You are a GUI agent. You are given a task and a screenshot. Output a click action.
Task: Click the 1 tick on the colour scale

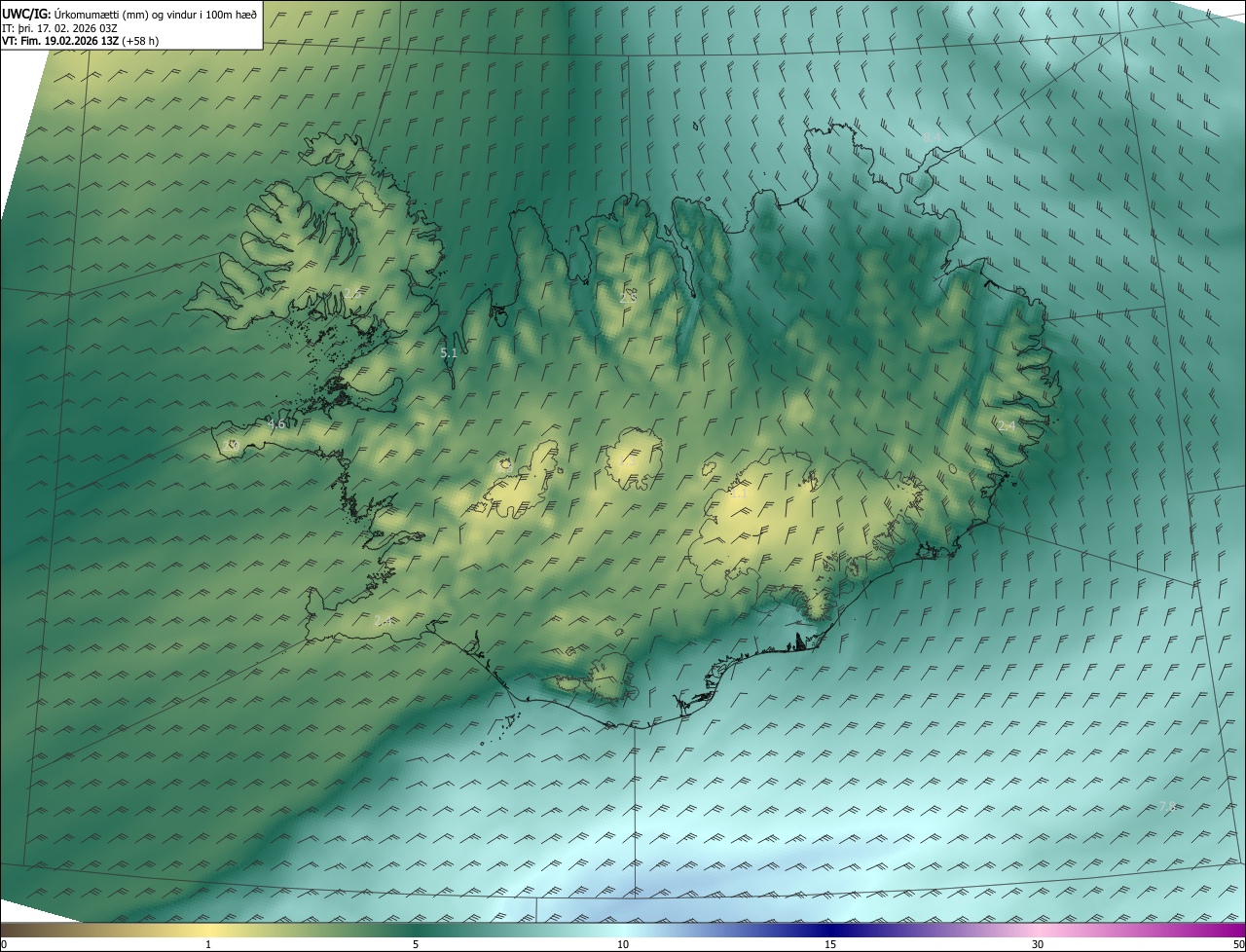[208, 945]
